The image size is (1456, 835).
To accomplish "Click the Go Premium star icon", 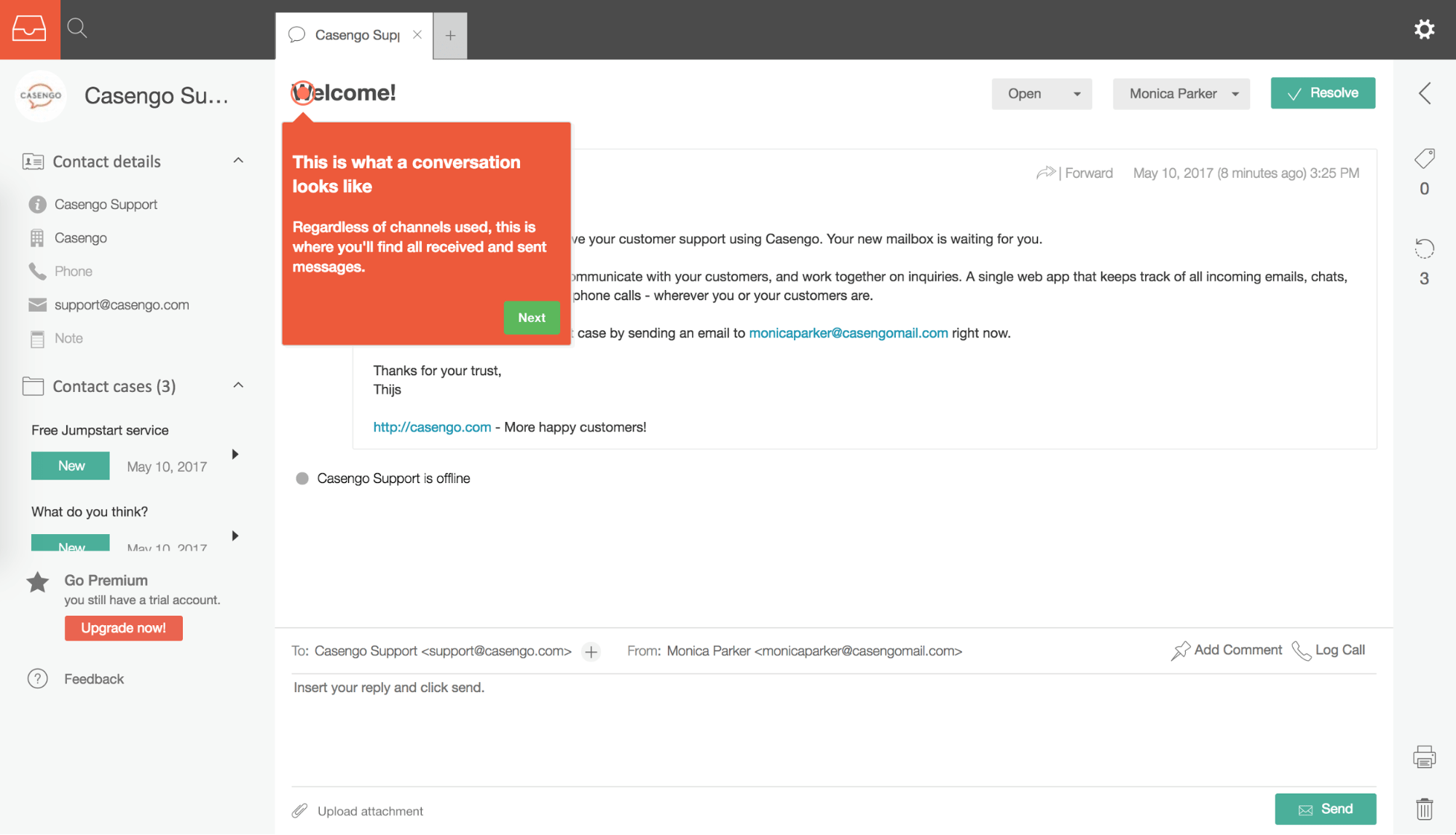I will click(x=38, y=581).
